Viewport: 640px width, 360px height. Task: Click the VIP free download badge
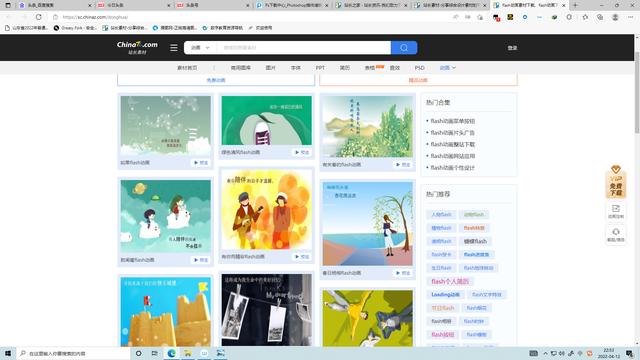616,182
